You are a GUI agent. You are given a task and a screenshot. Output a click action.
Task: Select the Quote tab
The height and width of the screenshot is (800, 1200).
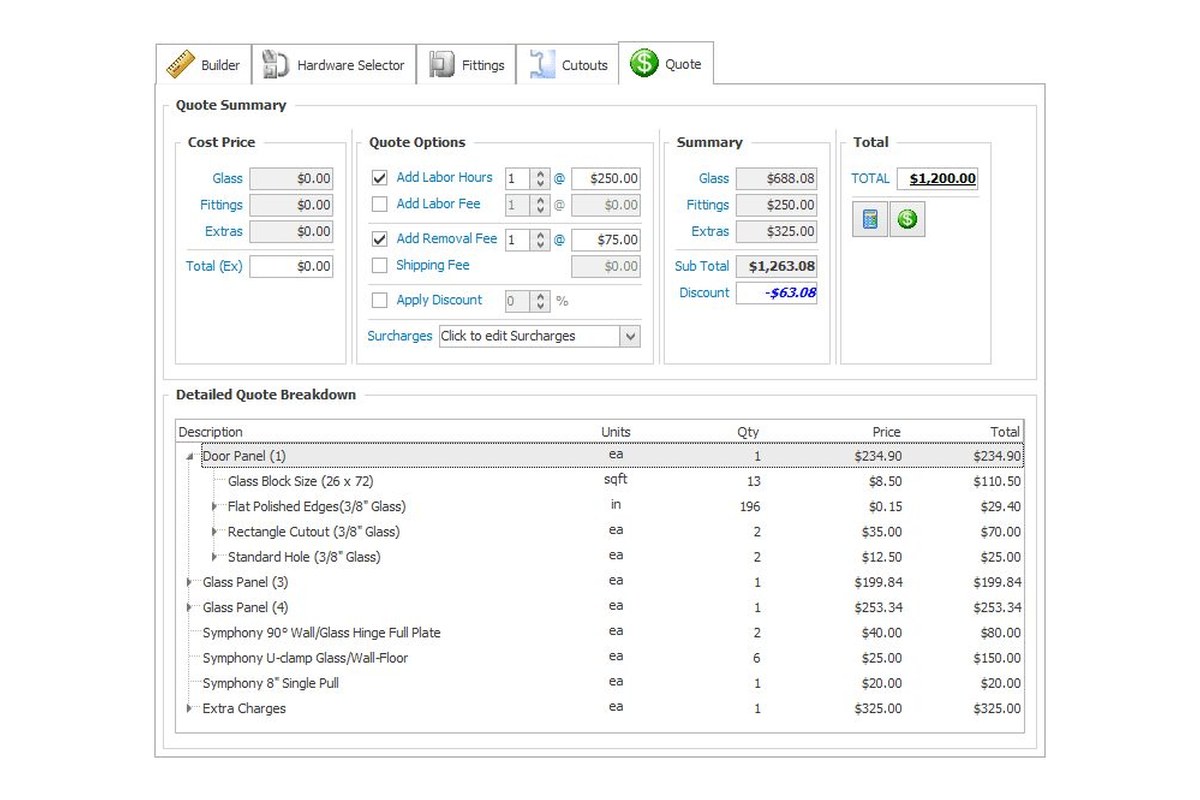[x=666, y=64]
